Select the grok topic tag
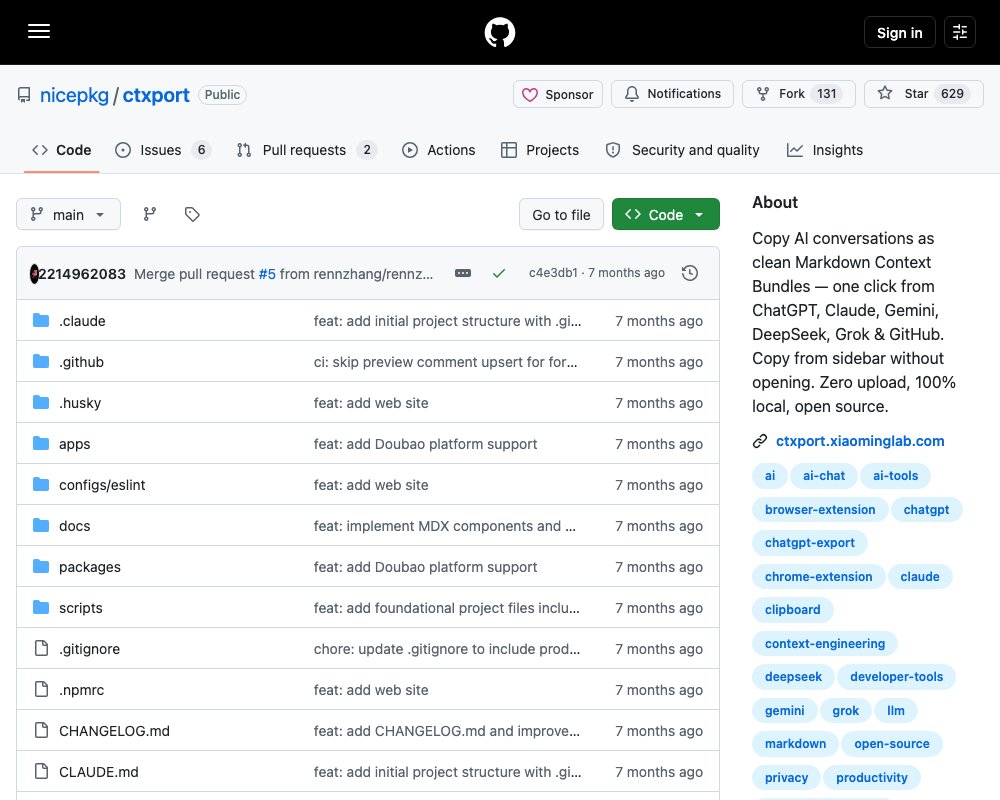The width and height of the screenshot is (1000, 800). coord(845,710)
